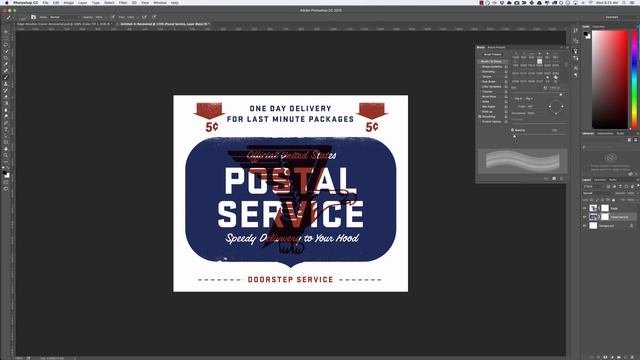Viewport: 640px width, 360px height.
Task: Toggle pressure for opacity icon in options bar
Action: tap(112, 17)
